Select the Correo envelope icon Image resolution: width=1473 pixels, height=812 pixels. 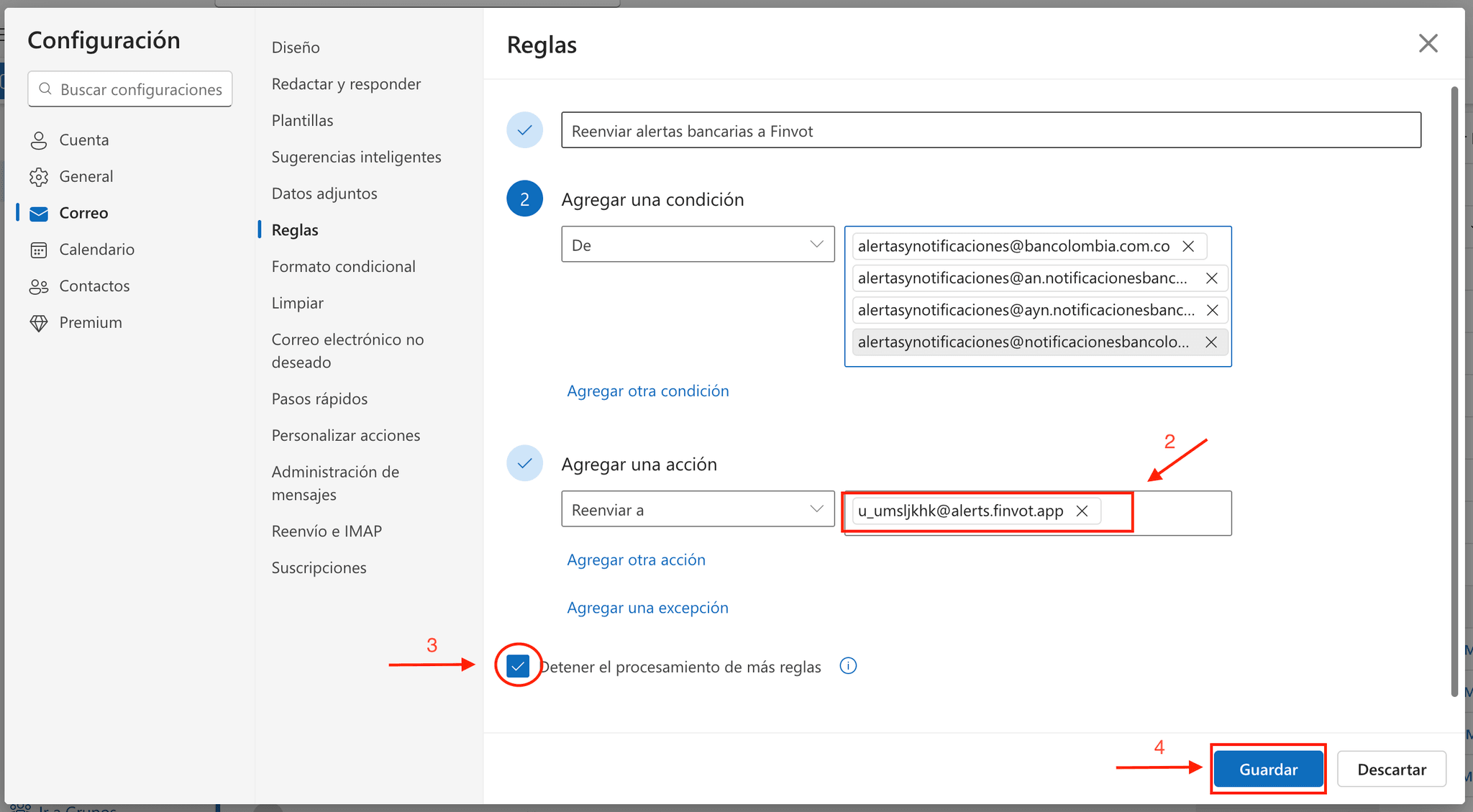tap(39, 214)
